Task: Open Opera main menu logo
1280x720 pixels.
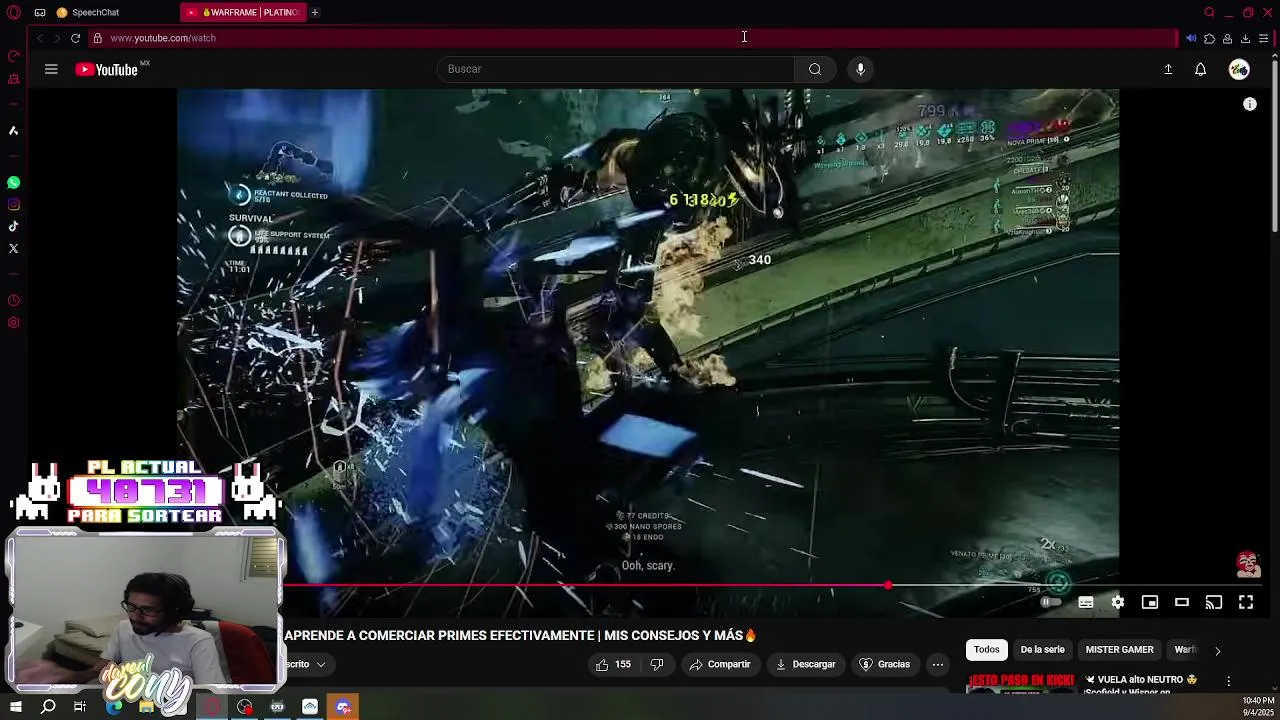Action: 13,12
